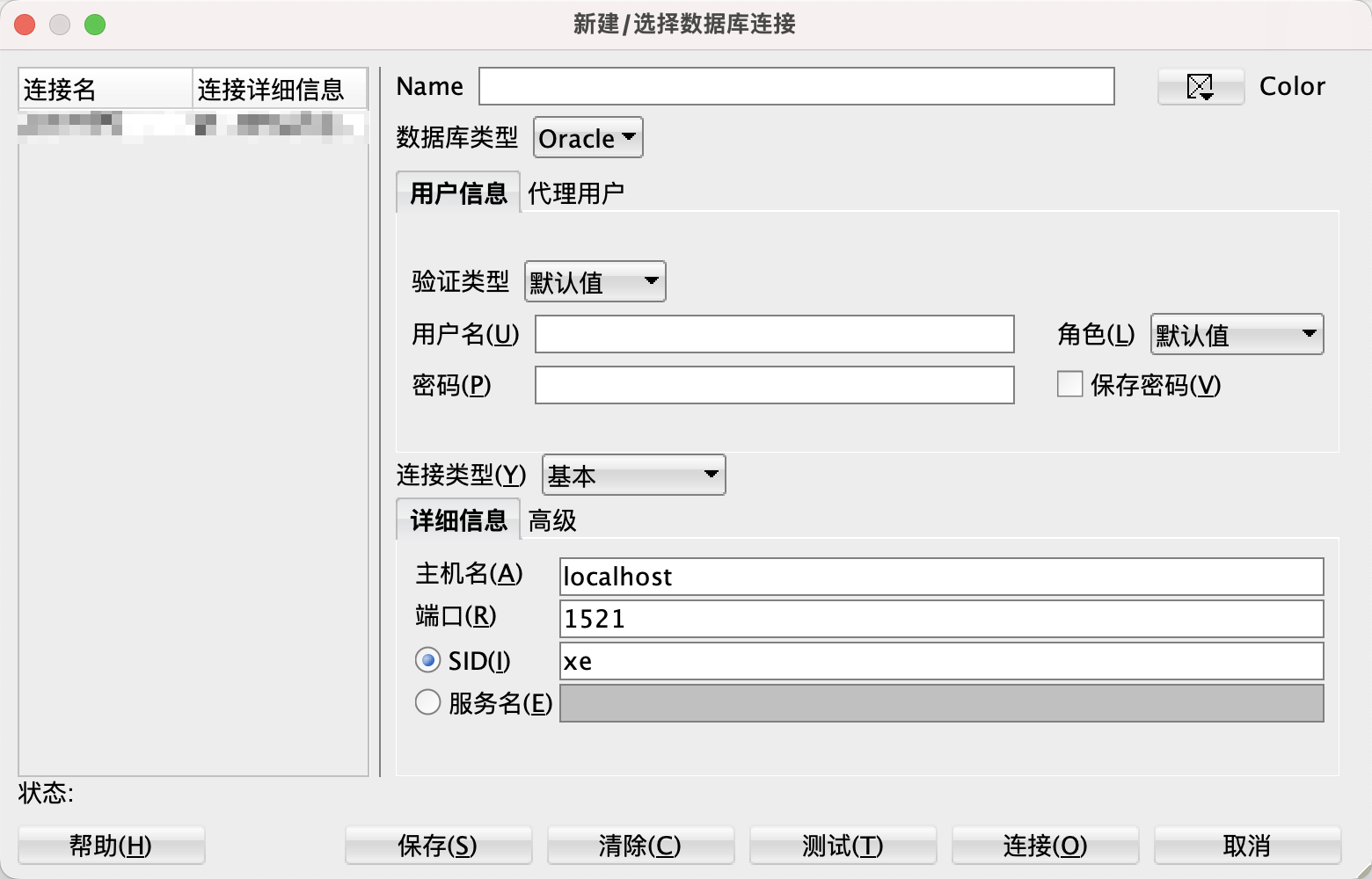This screenshot has height=879, width=1372.
Task: Switch to the 高级 tab
Action: coord(551,520)
